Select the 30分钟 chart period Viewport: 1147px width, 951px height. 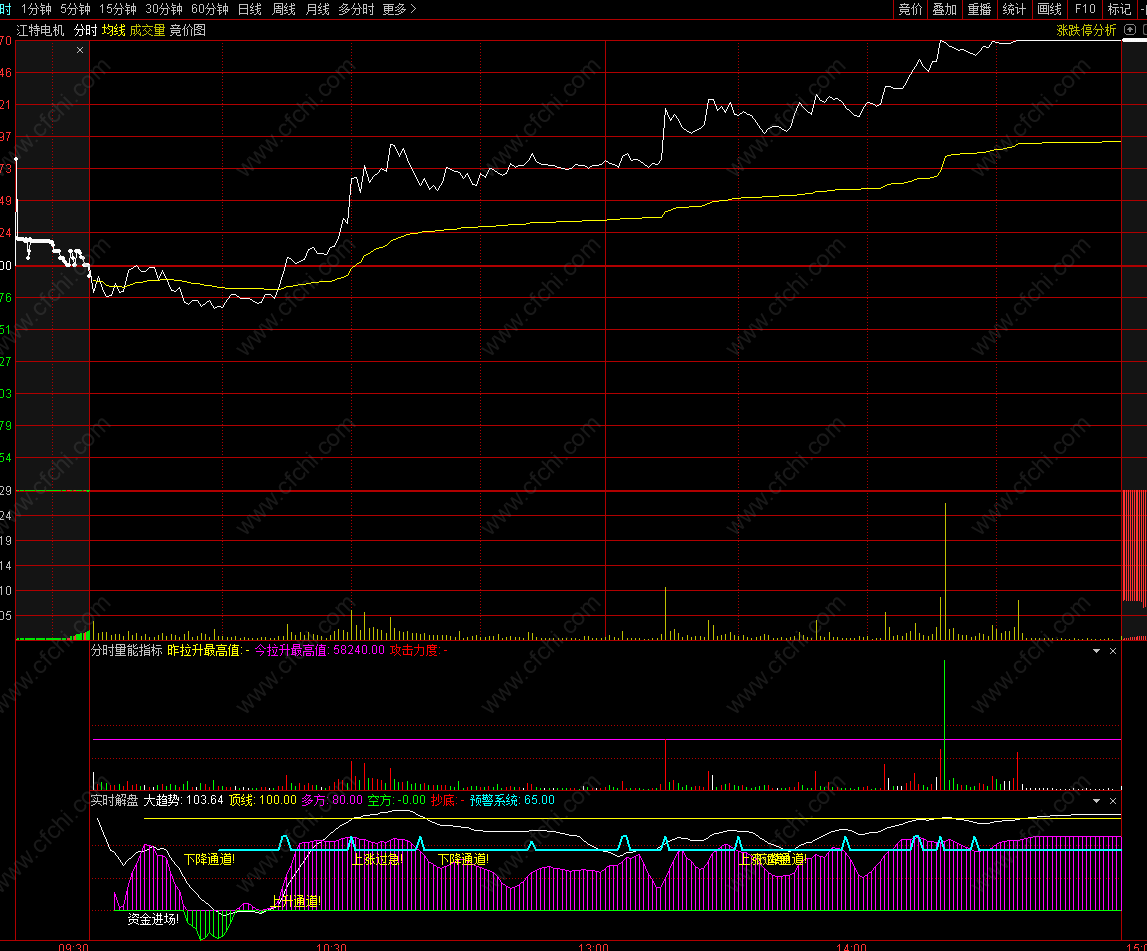click(164, 9)
